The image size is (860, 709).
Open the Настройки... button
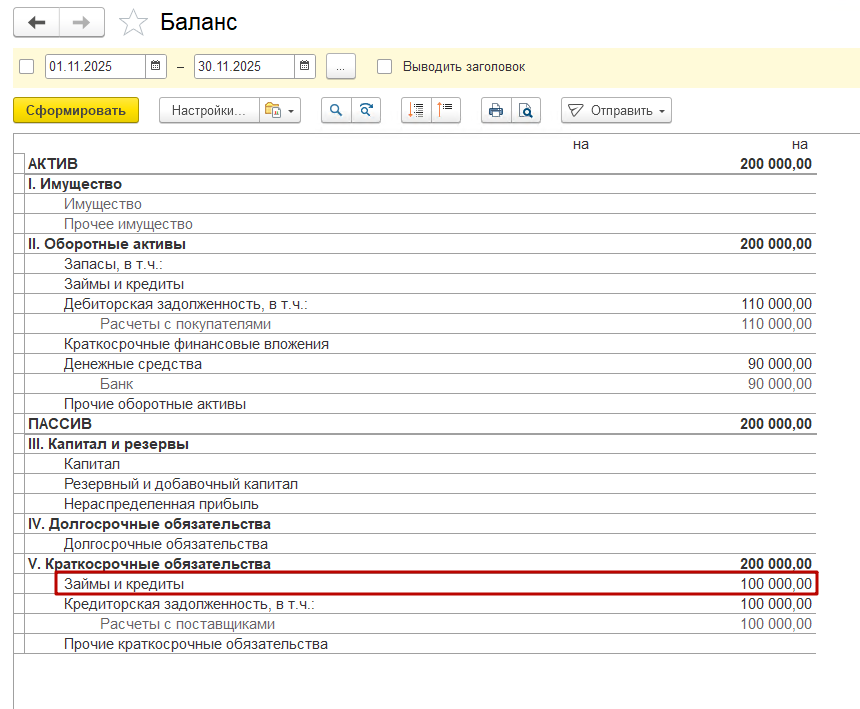[x=208, y=111]
